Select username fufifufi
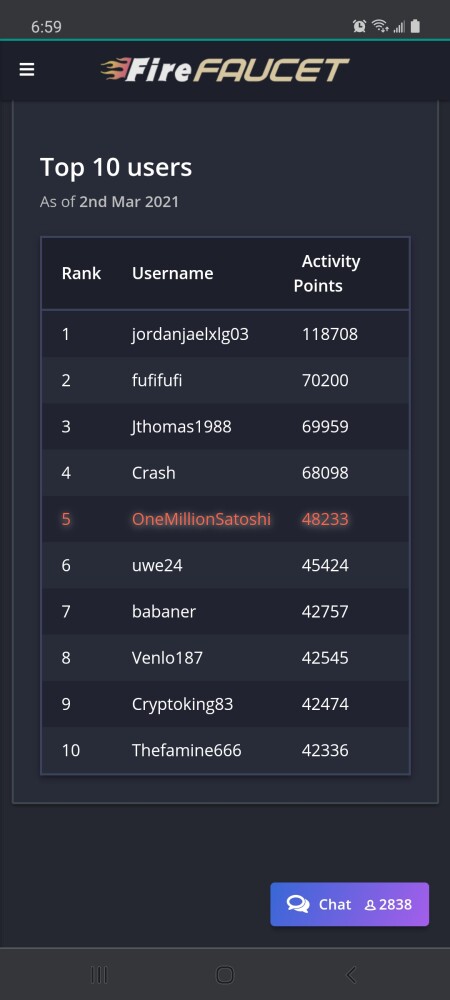Screen dimensions: 450x1000 point(157,380)
